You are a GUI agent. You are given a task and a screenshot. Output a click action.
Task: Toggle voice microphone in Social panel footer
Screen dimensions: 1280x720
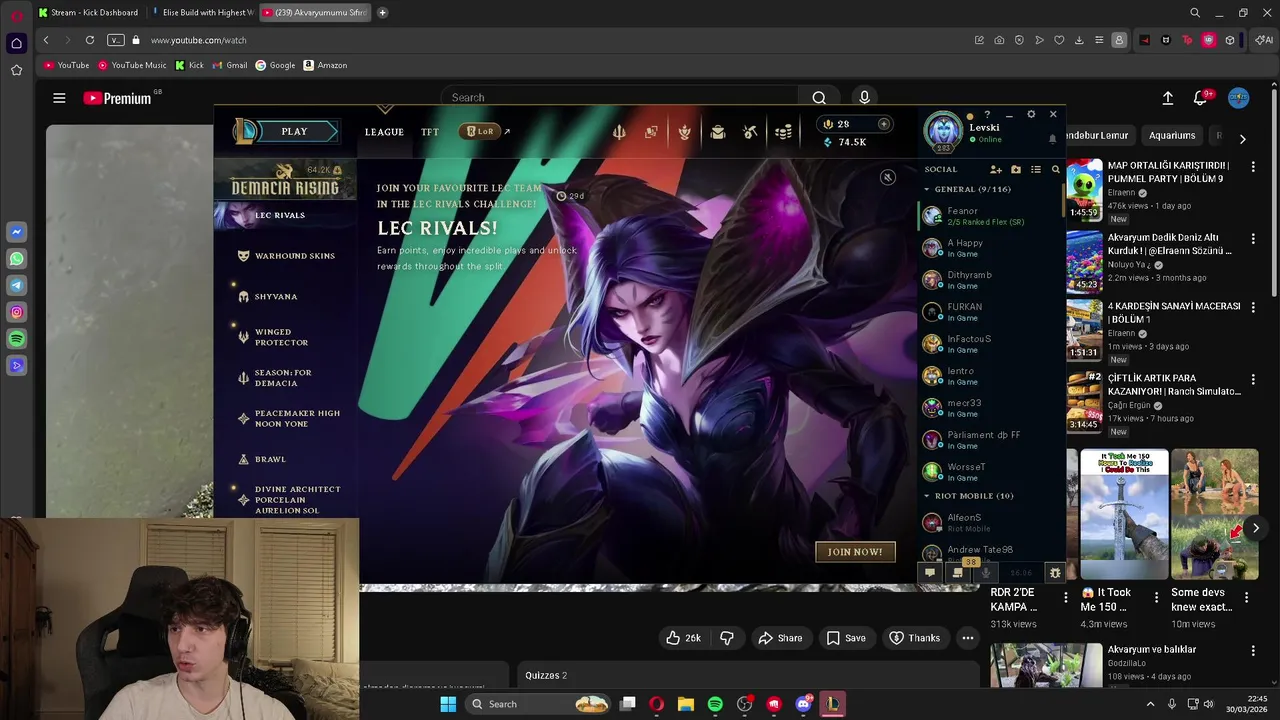tap(986, 573)
